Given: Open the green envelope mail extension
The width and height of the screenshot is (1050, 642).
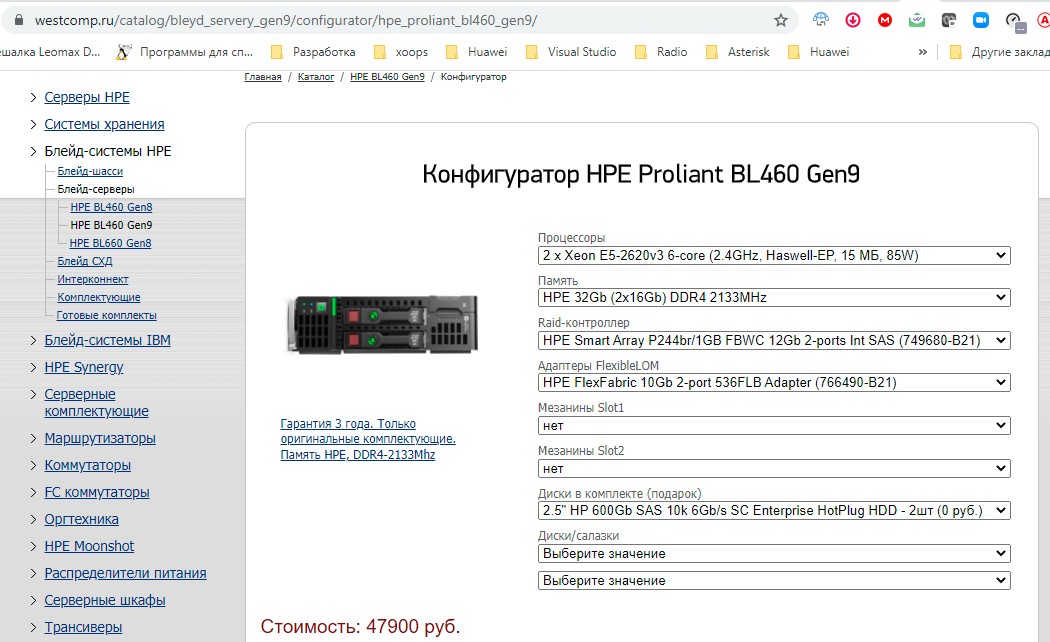Looking at the screenshot, I should coord(917,20).
